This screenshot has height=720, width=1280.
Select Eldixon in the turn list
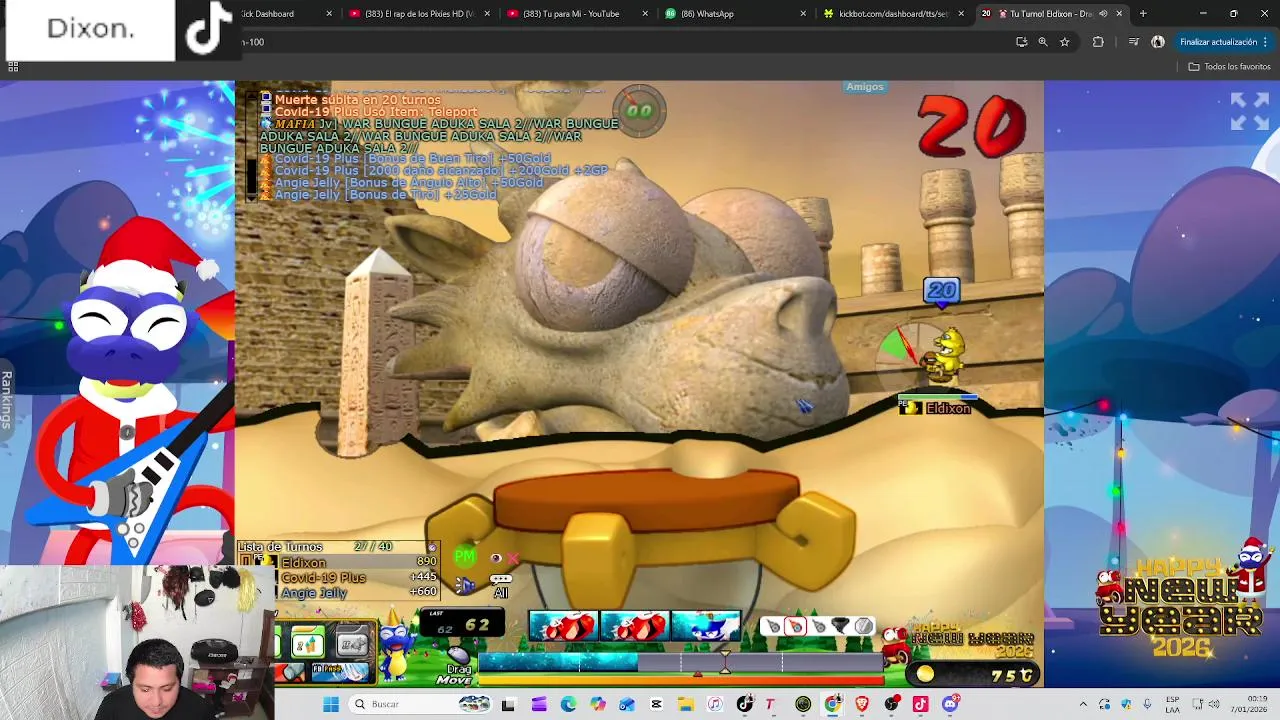[339, 563]
